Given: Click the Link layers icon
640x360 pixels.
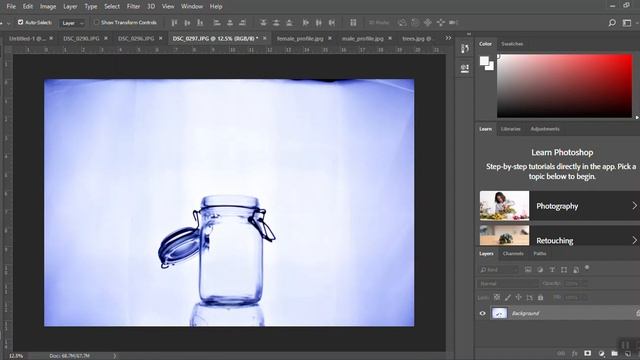Looking at the screenshot, I should coord(561,353).
